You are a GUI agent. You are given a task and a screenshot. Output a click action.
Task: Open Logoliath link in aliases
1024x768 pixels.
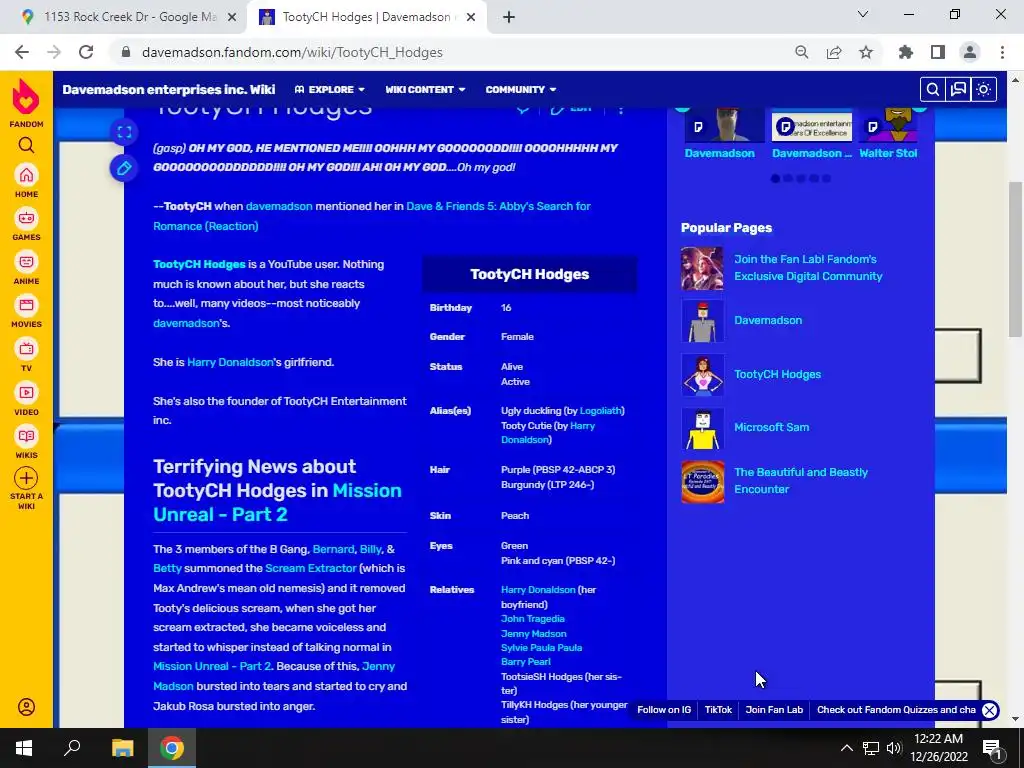click(x=600, y=411)
